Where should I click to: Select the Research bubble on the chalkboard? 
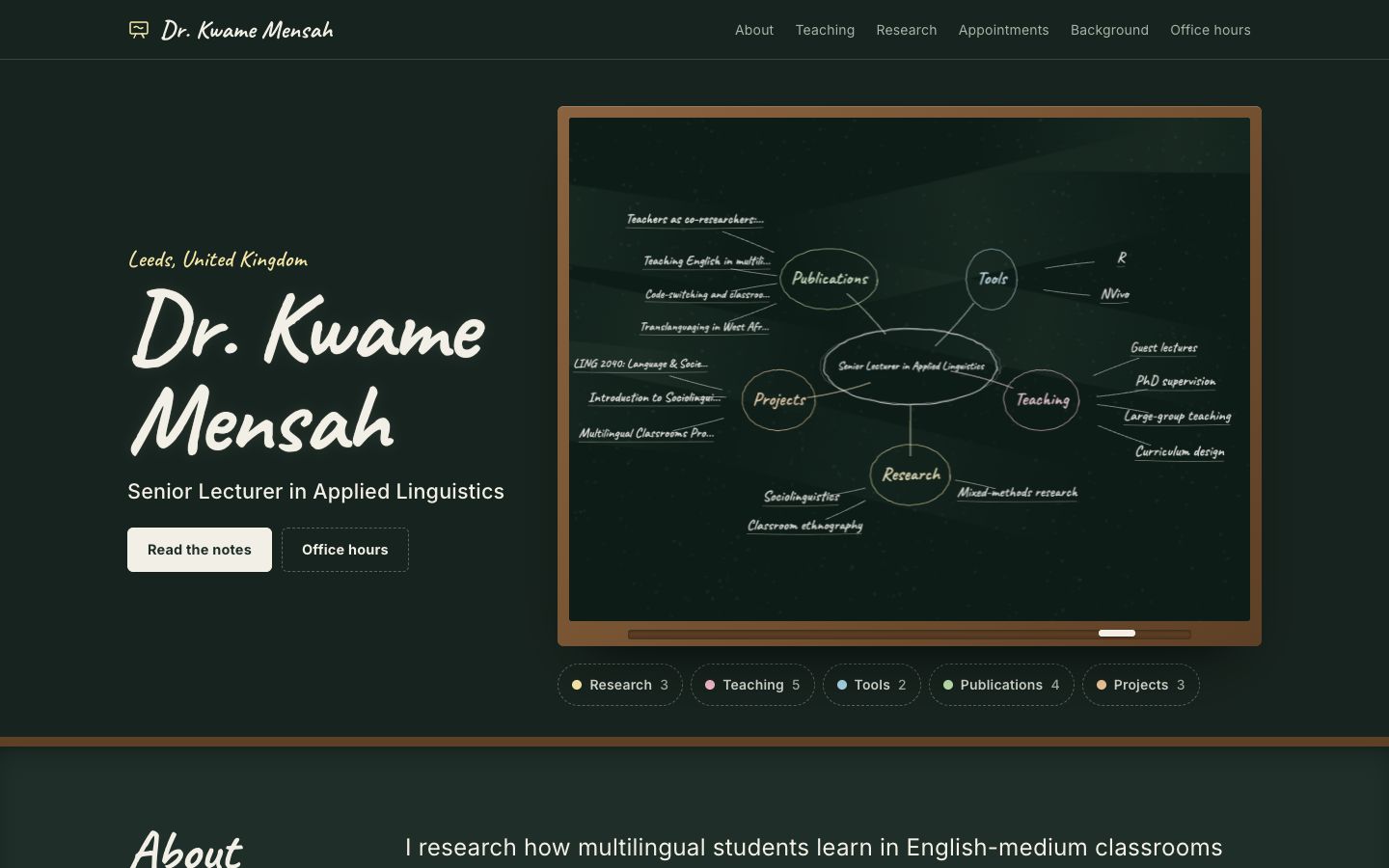(911, 475)
